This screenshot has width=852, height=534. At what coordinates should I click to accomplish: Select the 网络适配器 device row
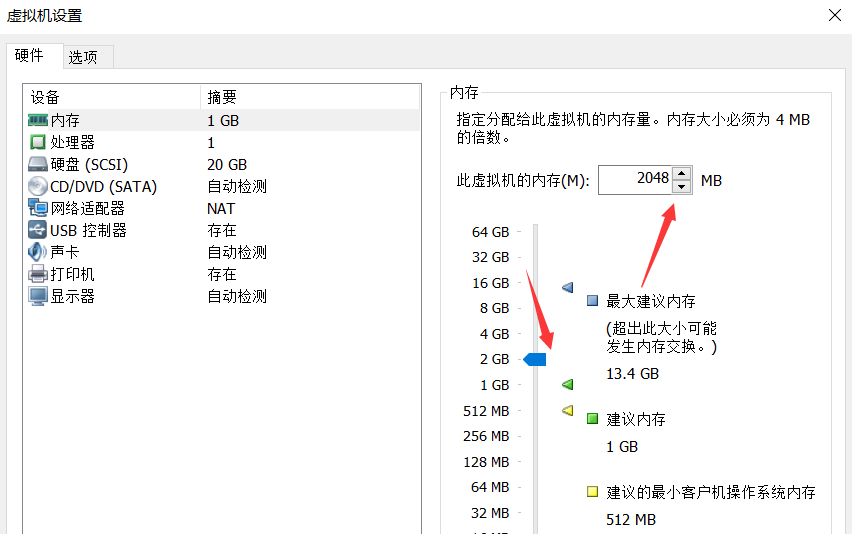223,208
